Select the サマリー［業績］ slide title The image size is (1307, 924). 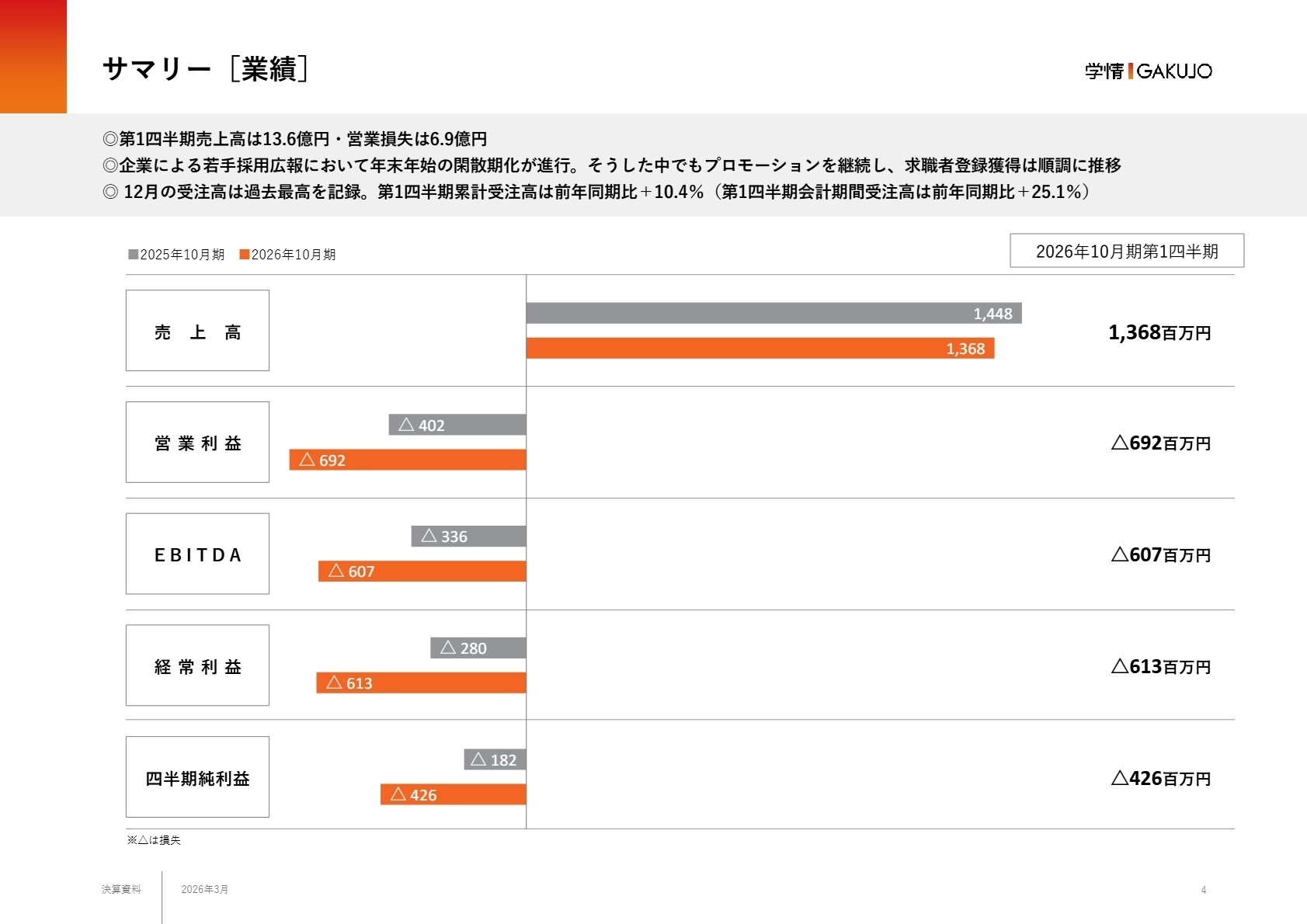point(207,67)
